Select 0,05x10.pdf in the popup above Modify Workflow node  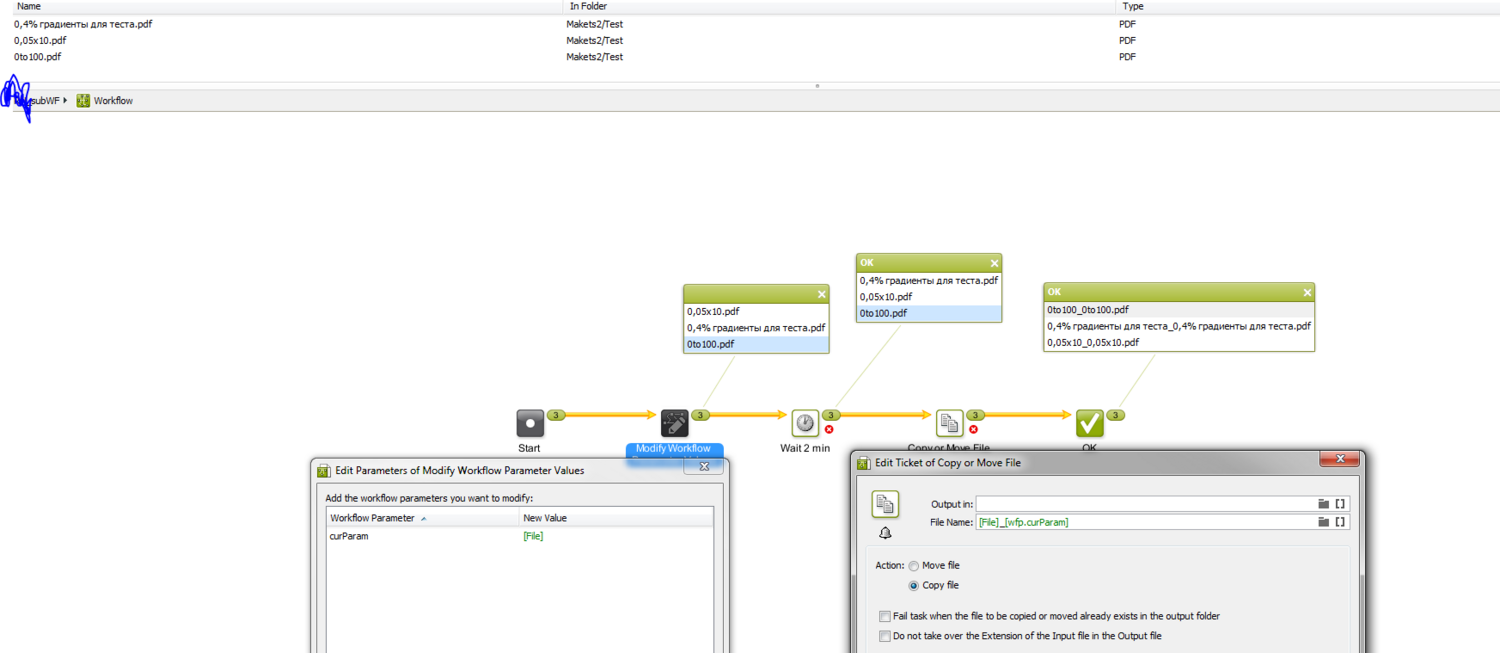tap(756, 311)
